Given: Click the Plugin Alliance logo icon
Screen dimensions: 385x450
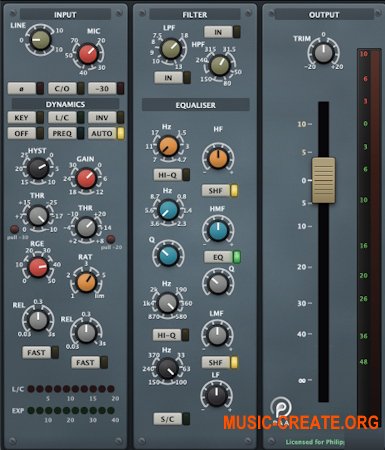Looking at the screenshot, I should tap(281, 408).
